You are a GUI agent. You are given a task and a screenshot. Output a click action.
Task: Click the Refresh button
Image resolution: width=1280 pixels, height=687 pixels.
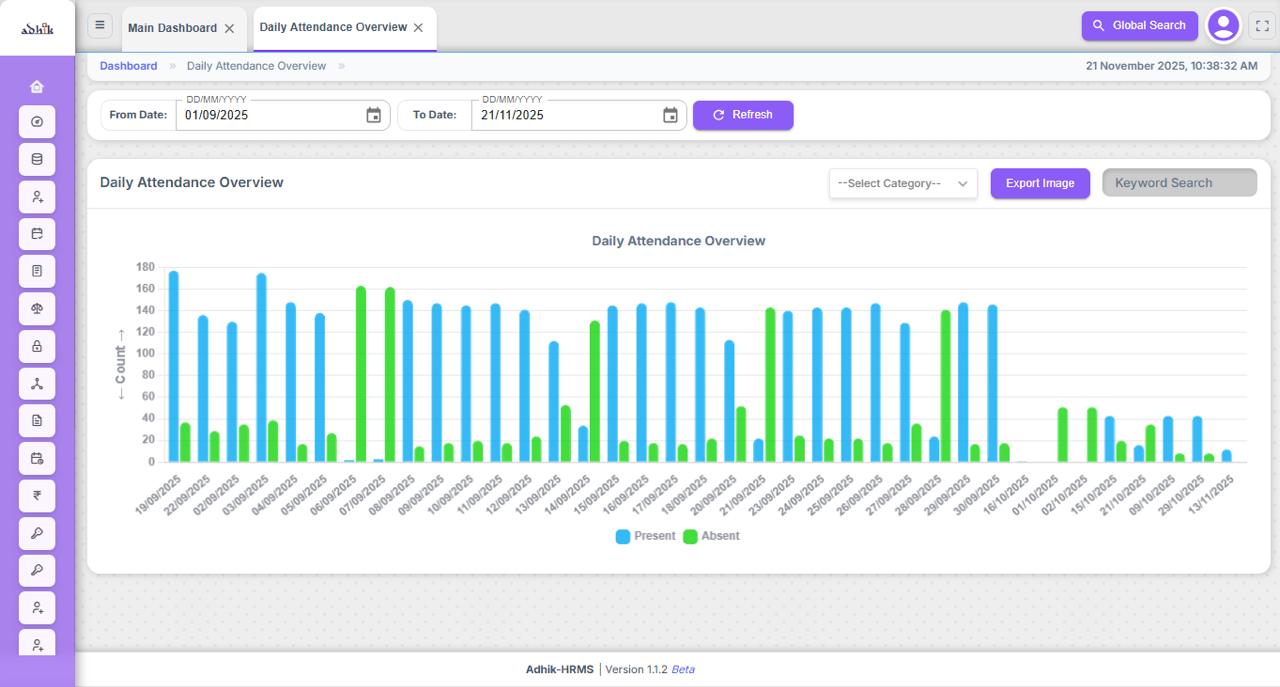(x=742, y=115)
